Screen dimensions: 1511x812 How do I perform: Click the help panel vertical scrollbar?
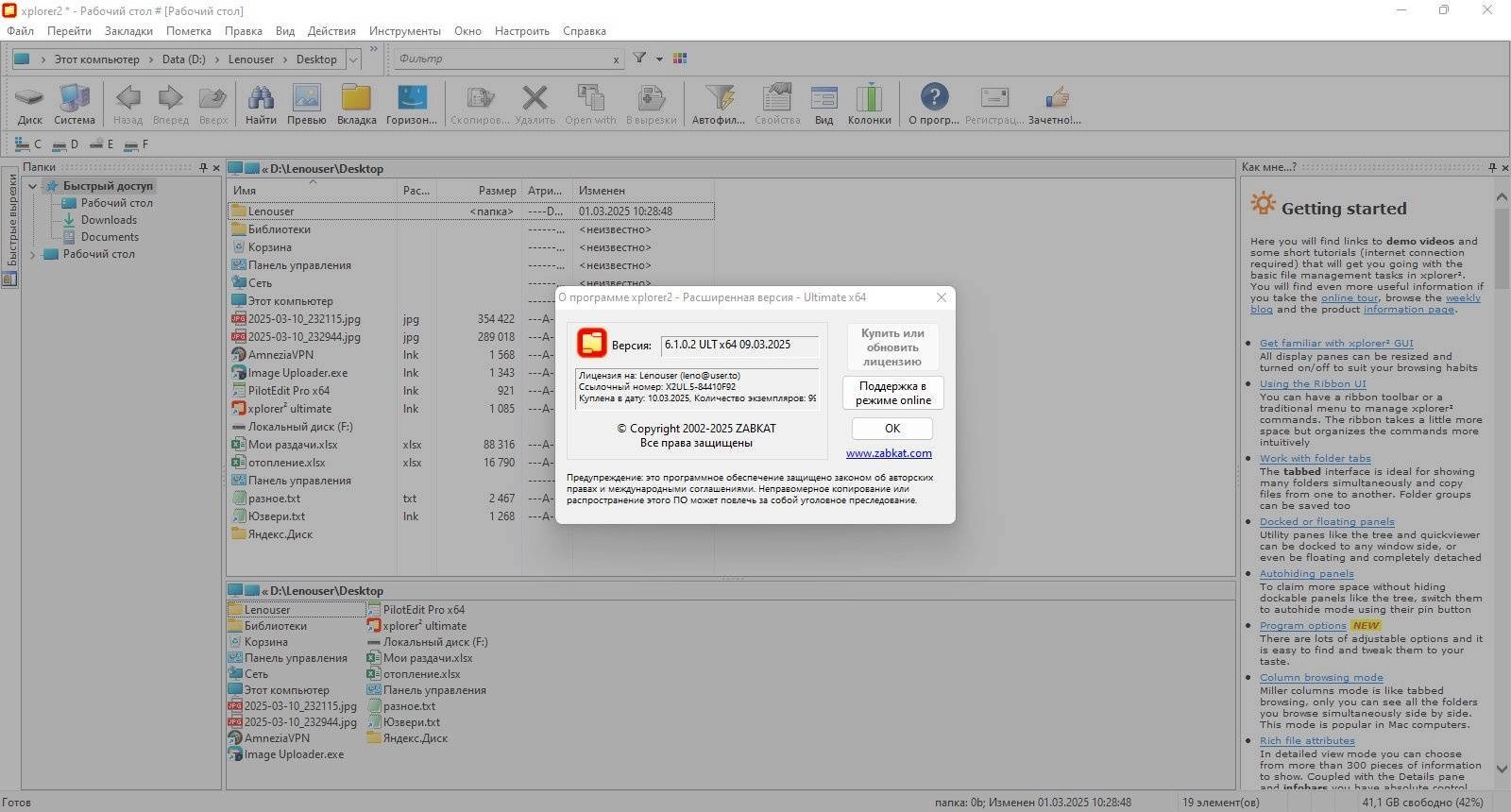(1503, 482)
